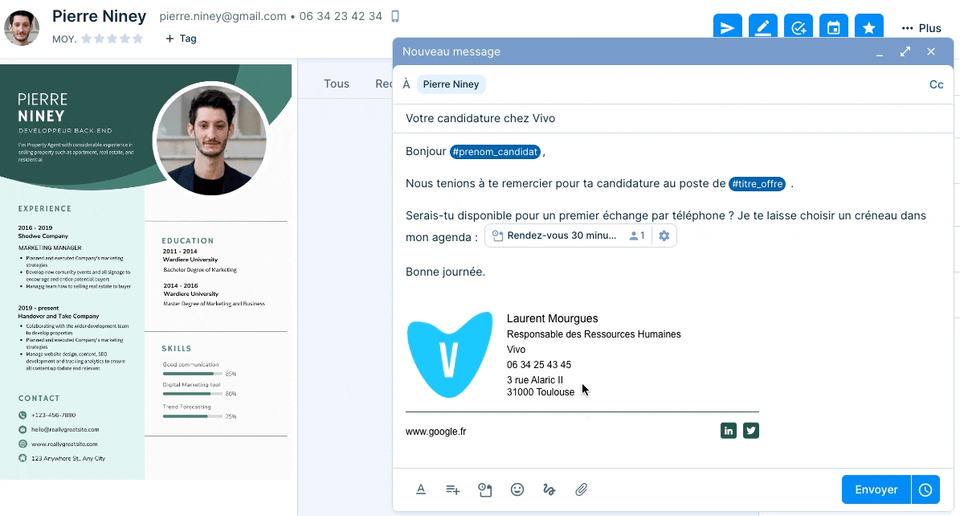Click the #prenom_candidat variable tag
960x516 pixels.
point(495,152)
